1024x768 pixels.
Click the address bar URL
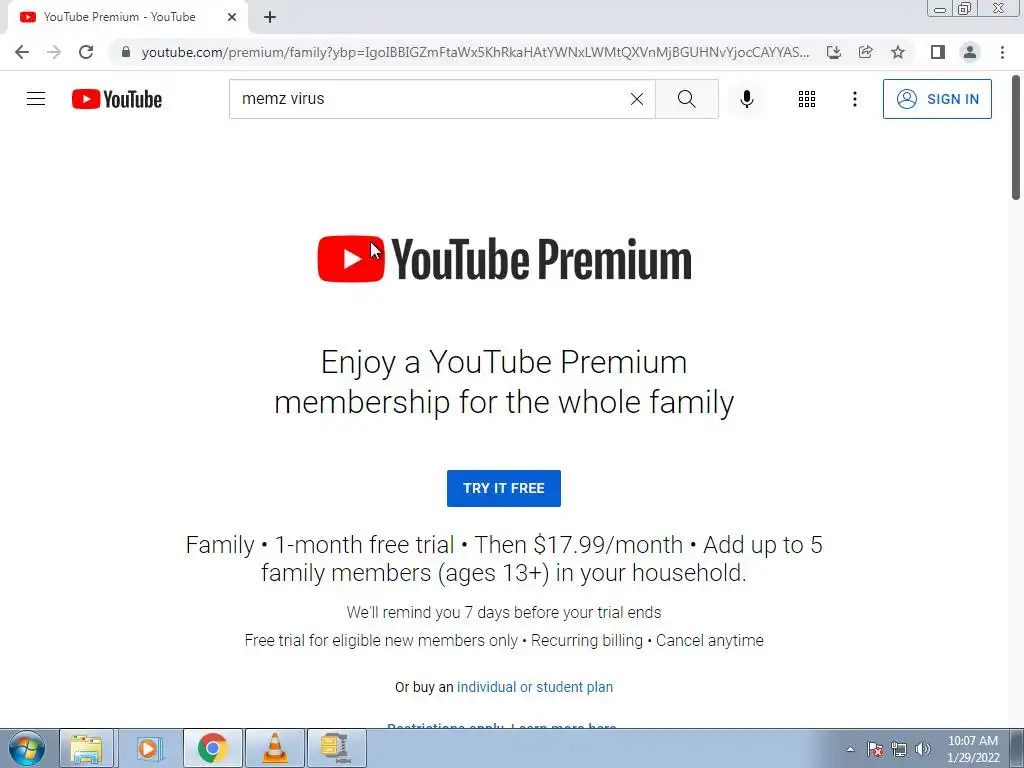coord(475,52)
